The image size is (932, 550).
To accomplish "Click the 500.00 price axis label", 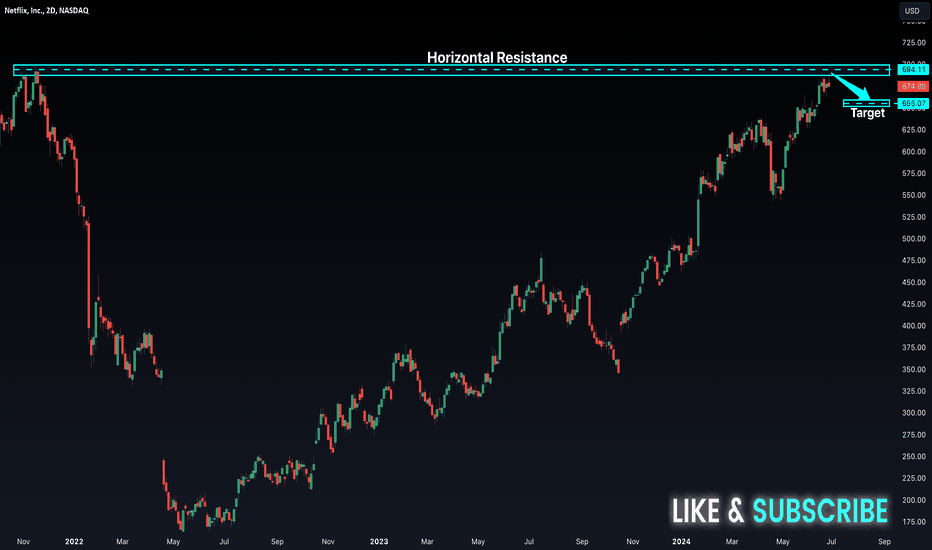I will pos(914,239).
